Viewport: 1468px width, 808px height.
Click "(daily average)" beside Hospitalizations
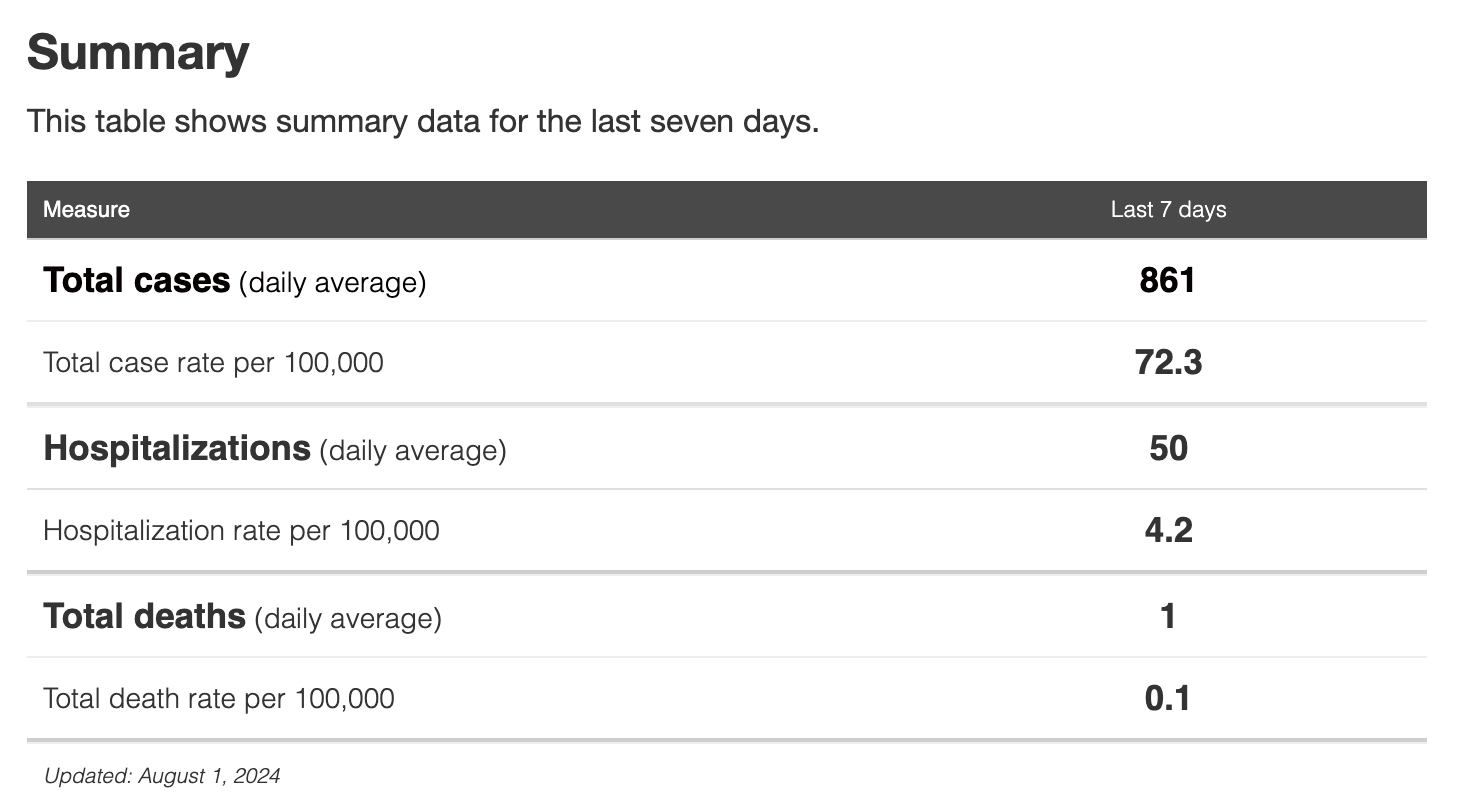pos(413,451)
